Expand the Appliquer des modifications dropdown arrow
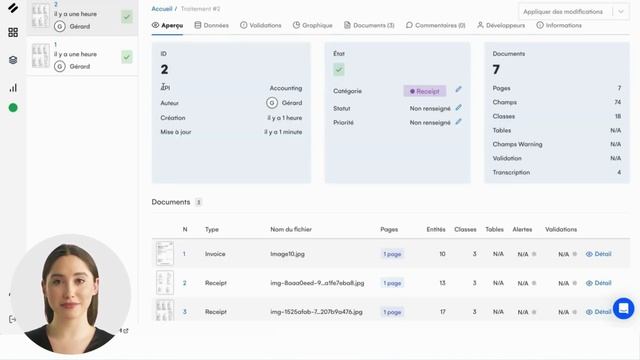This screenshot has height=360, width=640. [621, 12]
